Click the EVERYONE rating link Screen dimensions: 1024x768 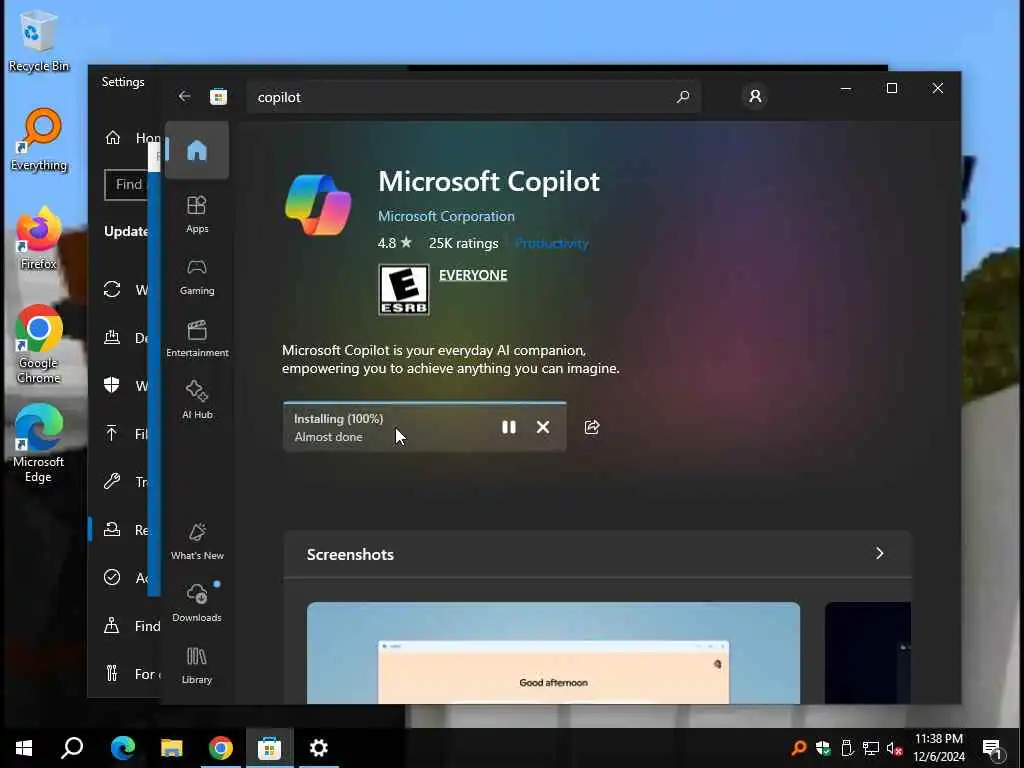pos(473,275)
